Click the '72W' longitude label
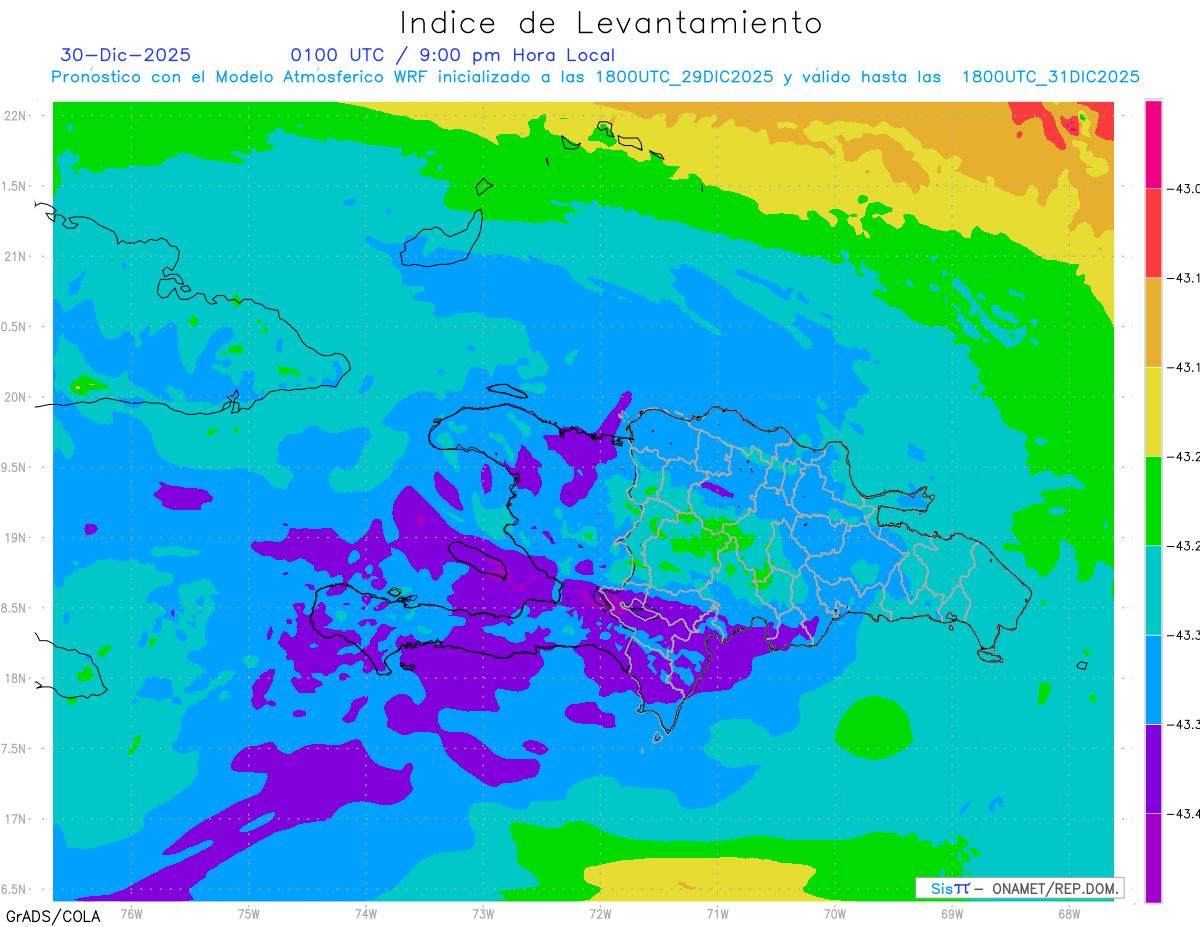The width and height of the screenshot is (1200, 927). tap(600, 913)
